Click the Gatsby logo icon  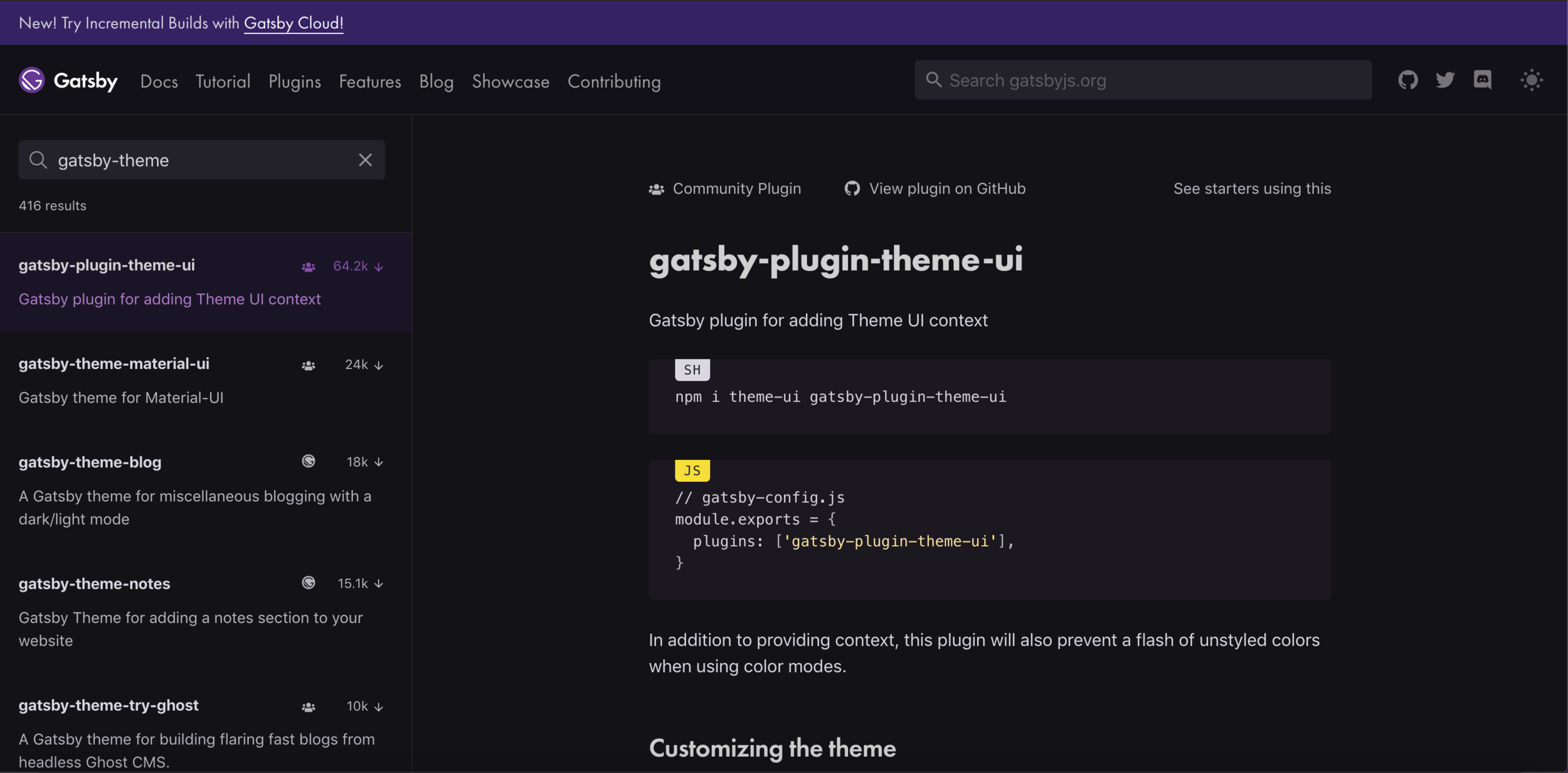(31, 80)
